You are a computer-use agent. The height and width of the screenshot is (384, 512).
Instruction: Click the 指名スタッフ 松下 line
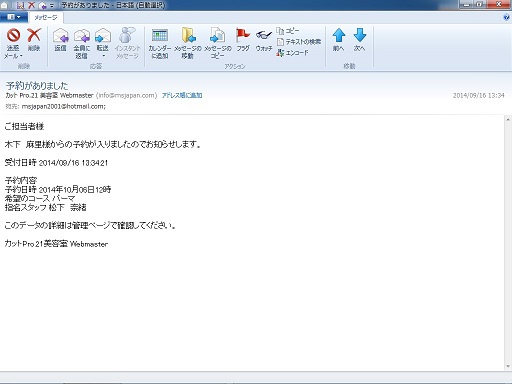tap(45, 207)
